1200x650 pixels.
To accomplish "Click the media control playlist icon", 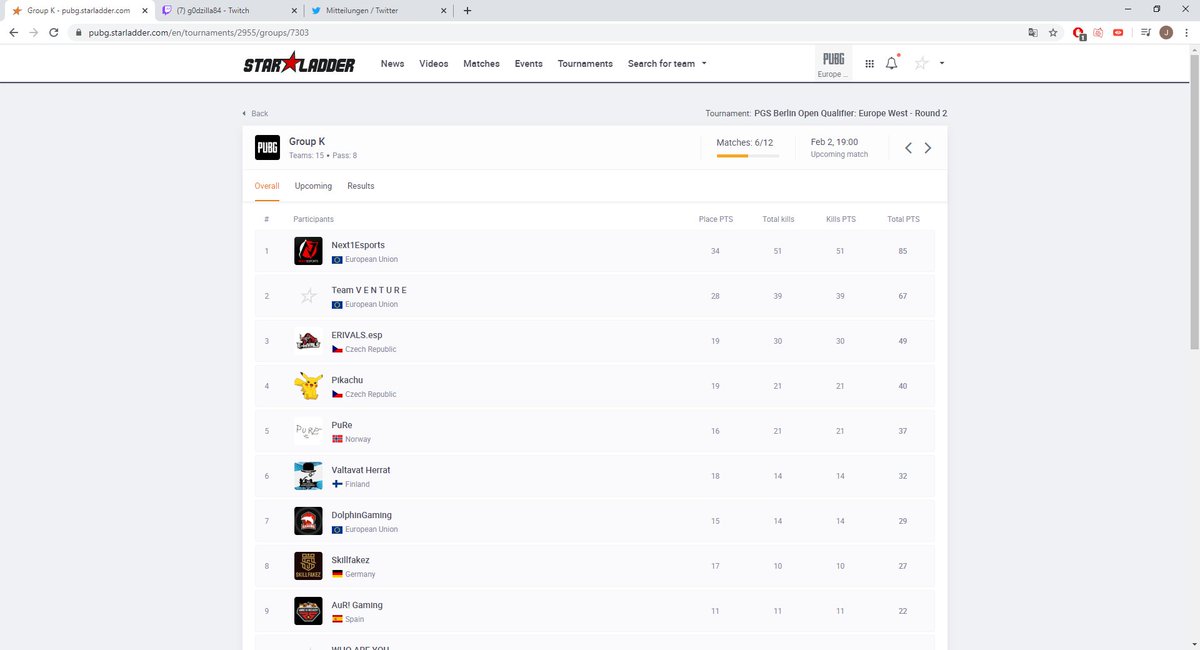I will coord(1146,32).
